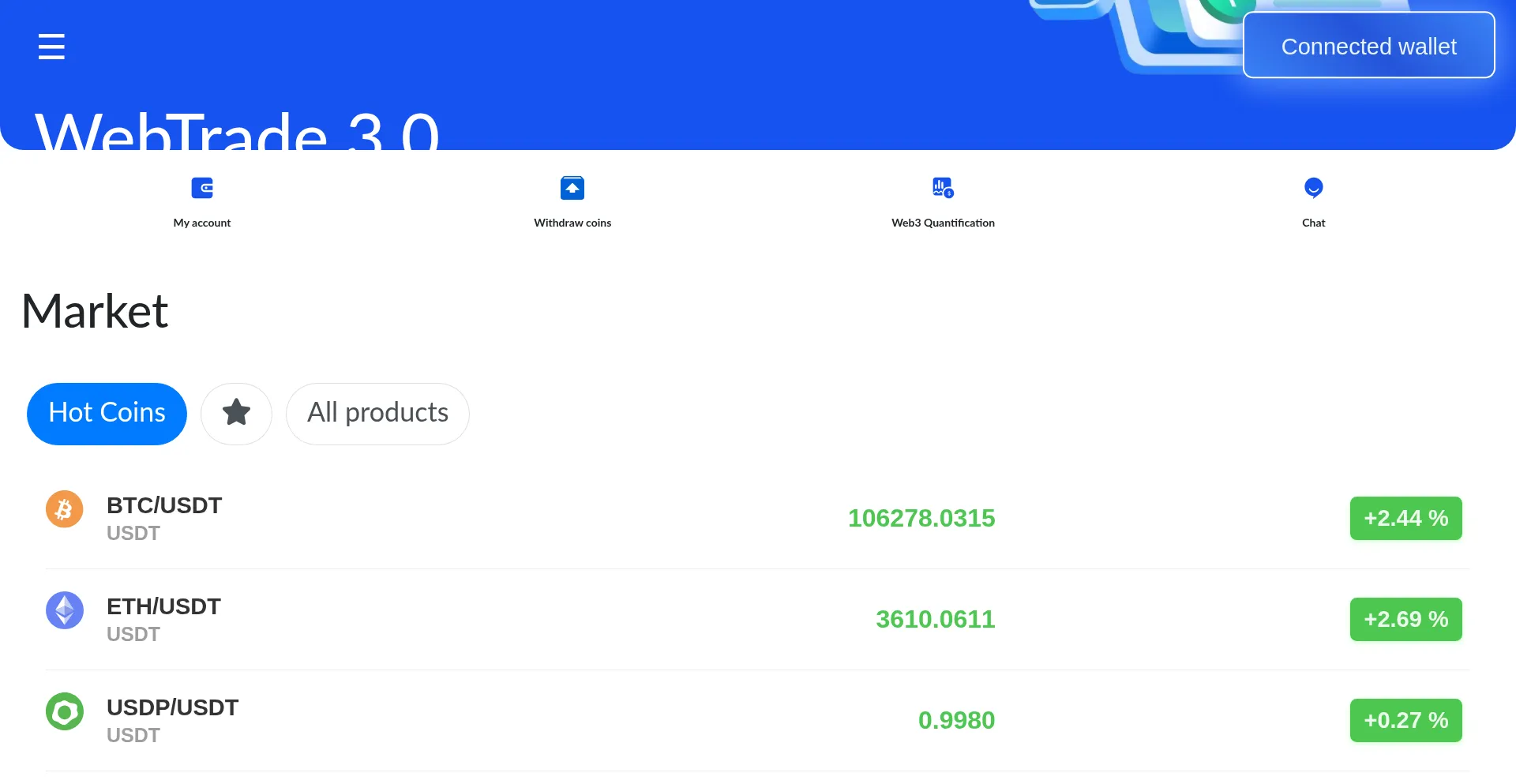Open Web3 Quantification chart icon

point(943,188)
